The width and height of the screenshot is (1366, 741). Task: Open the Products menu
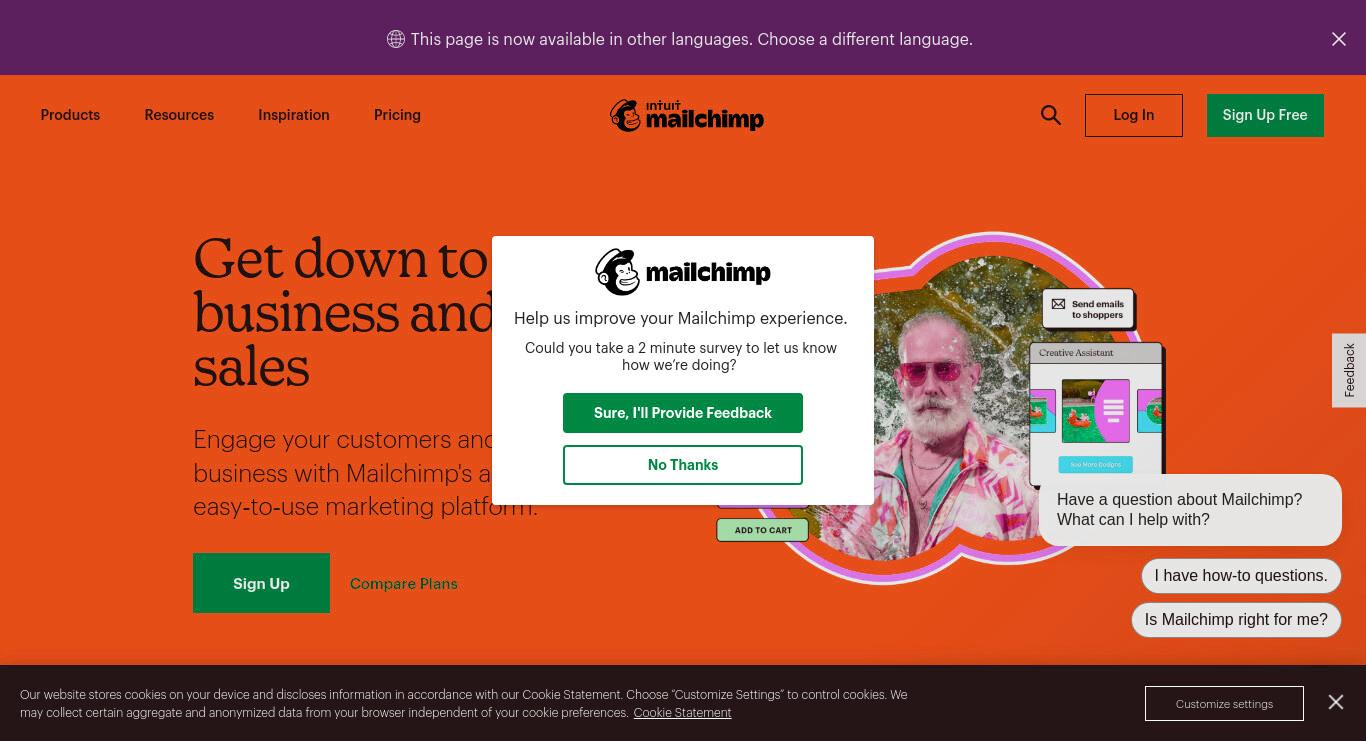[x=70, y=115]
